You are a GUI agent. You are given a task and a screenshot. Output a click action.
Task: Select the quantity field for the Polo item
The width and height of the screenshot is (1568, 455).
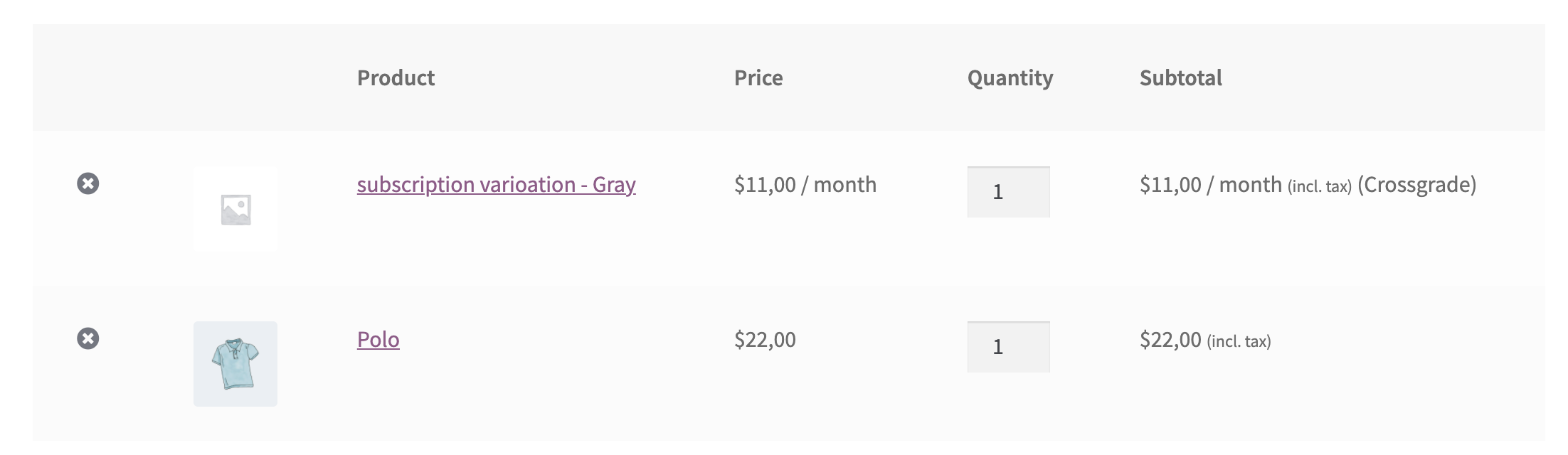[x=1007, y=346]
